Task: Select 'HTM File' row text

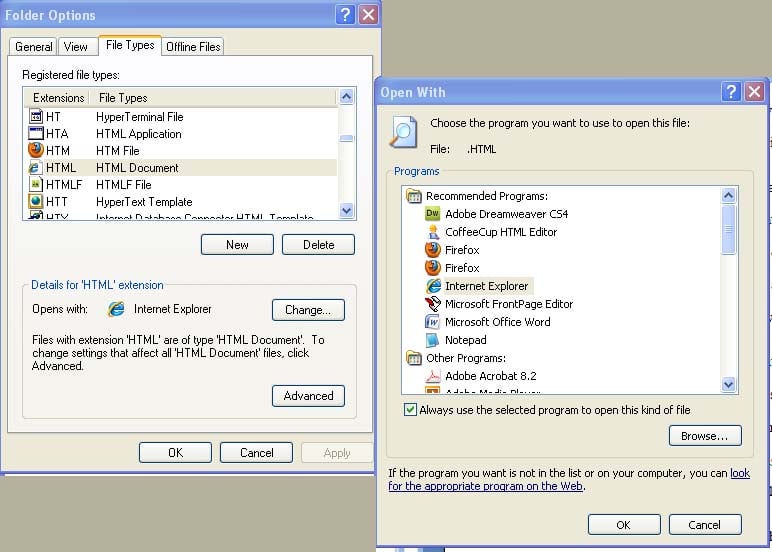Action: point(118,151)
